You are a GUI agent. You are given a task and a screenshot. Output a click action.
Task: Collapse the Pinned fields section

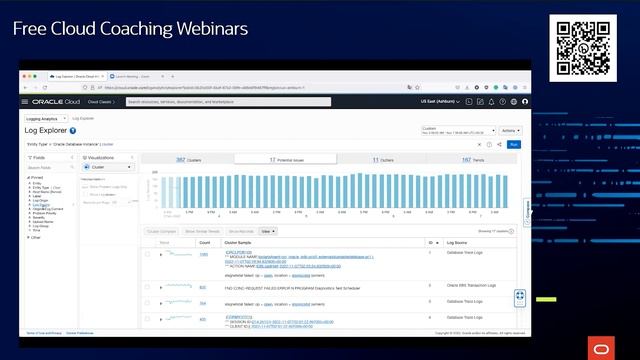point(29,178)
